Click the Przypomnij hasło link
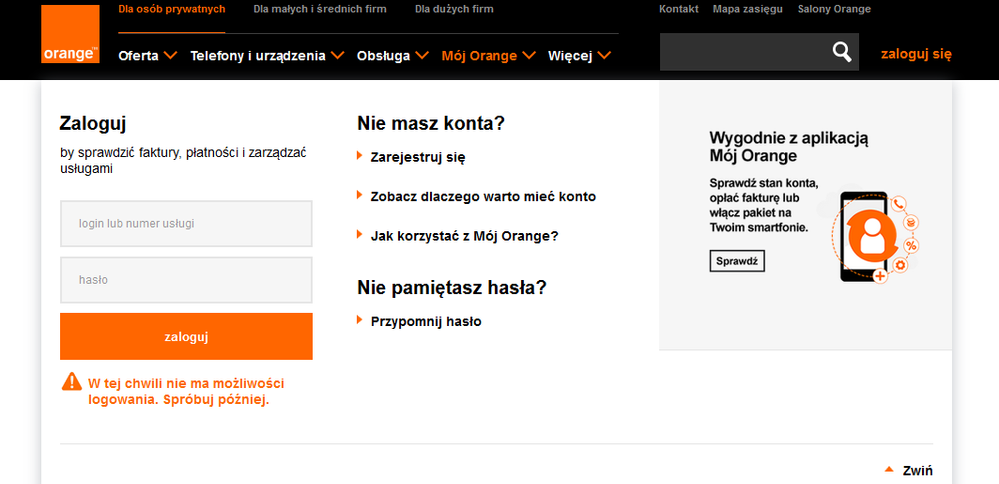 tap(425, 322)
